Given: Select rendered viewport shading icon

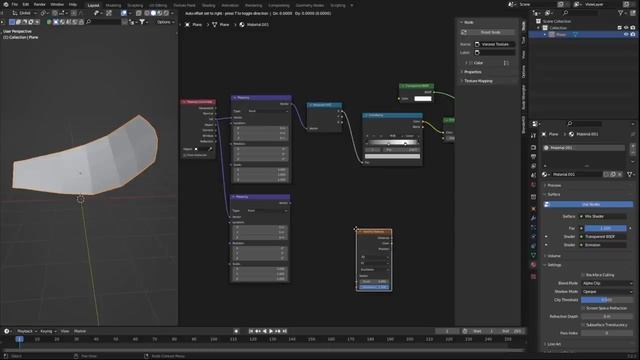Looking at the screenshot, I should point(166,13).
